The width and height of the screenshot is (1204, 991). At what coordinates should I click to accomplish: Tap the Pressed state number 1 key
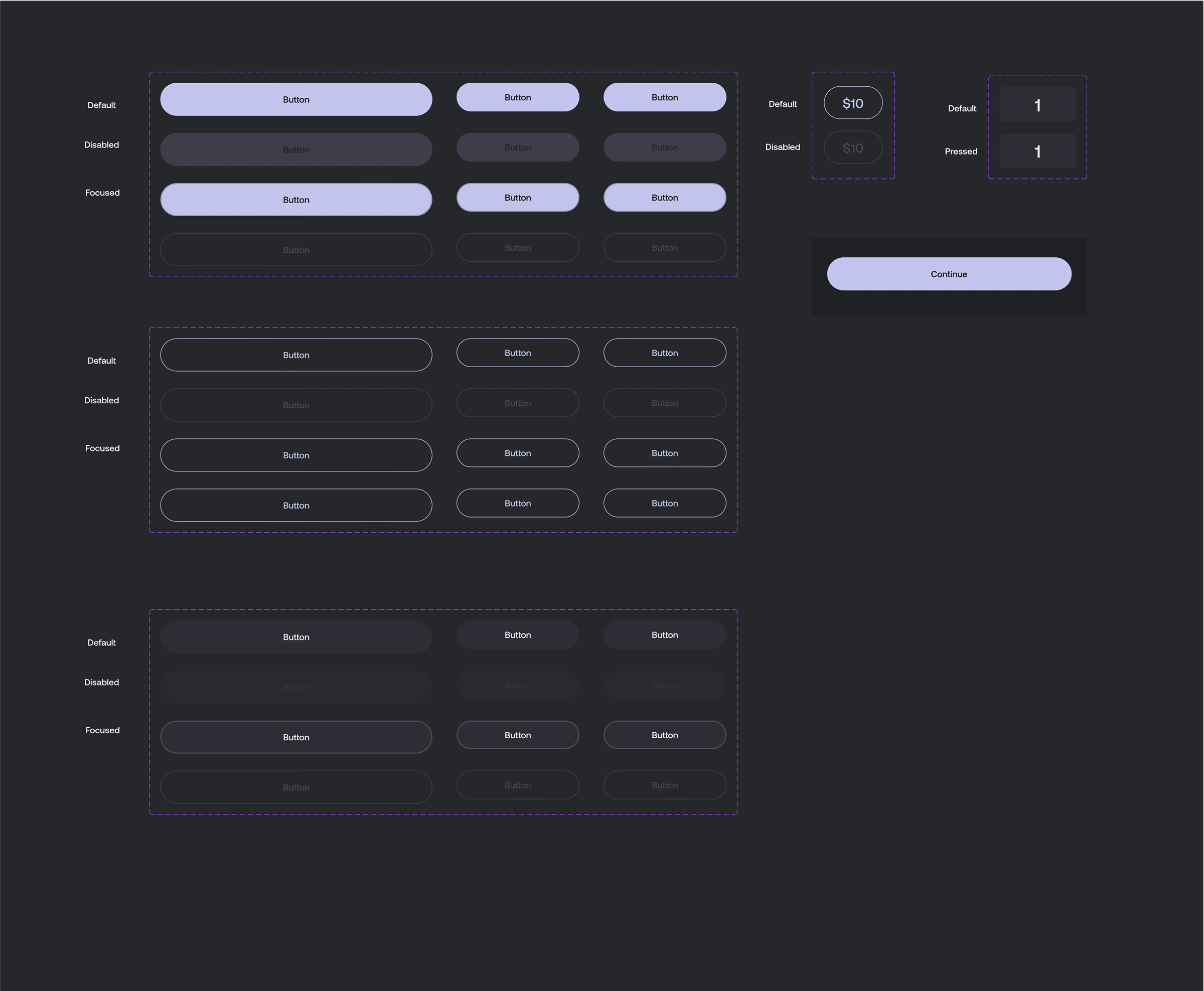1037,150
